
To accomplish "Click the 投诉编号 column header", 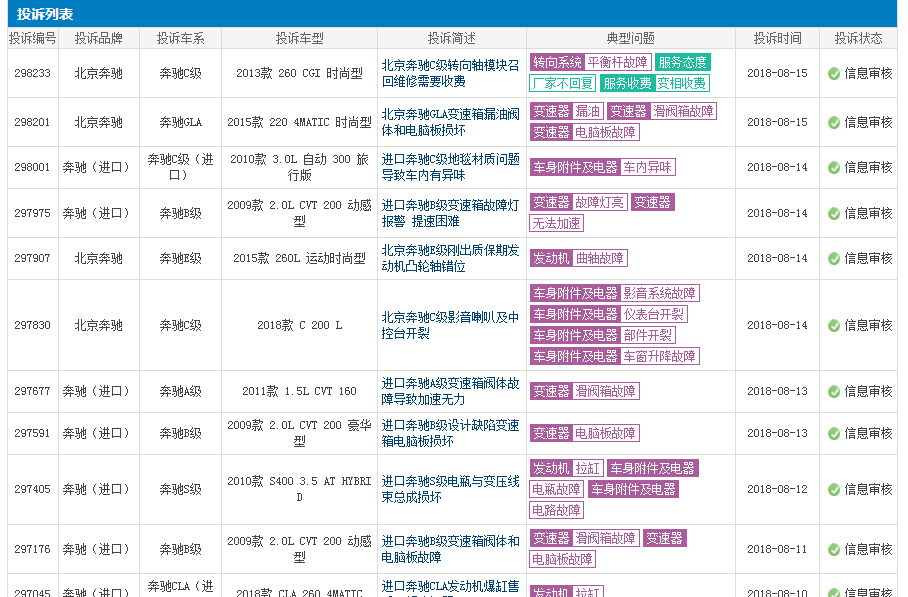I will click(33, 38).
